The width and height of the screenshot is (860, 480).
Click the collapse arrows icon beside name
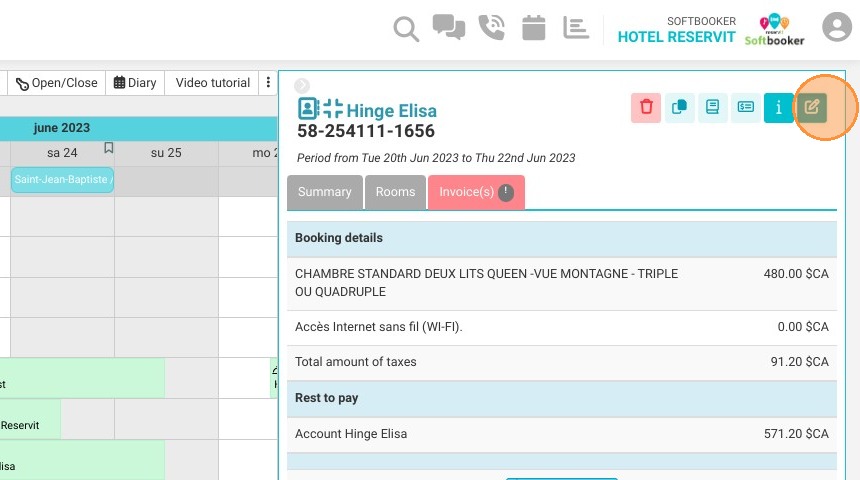pos(332,109)
